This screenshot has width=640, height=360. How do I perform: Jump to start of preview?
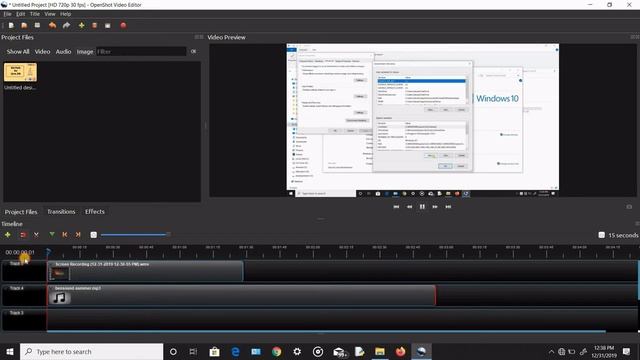(396, 207)
